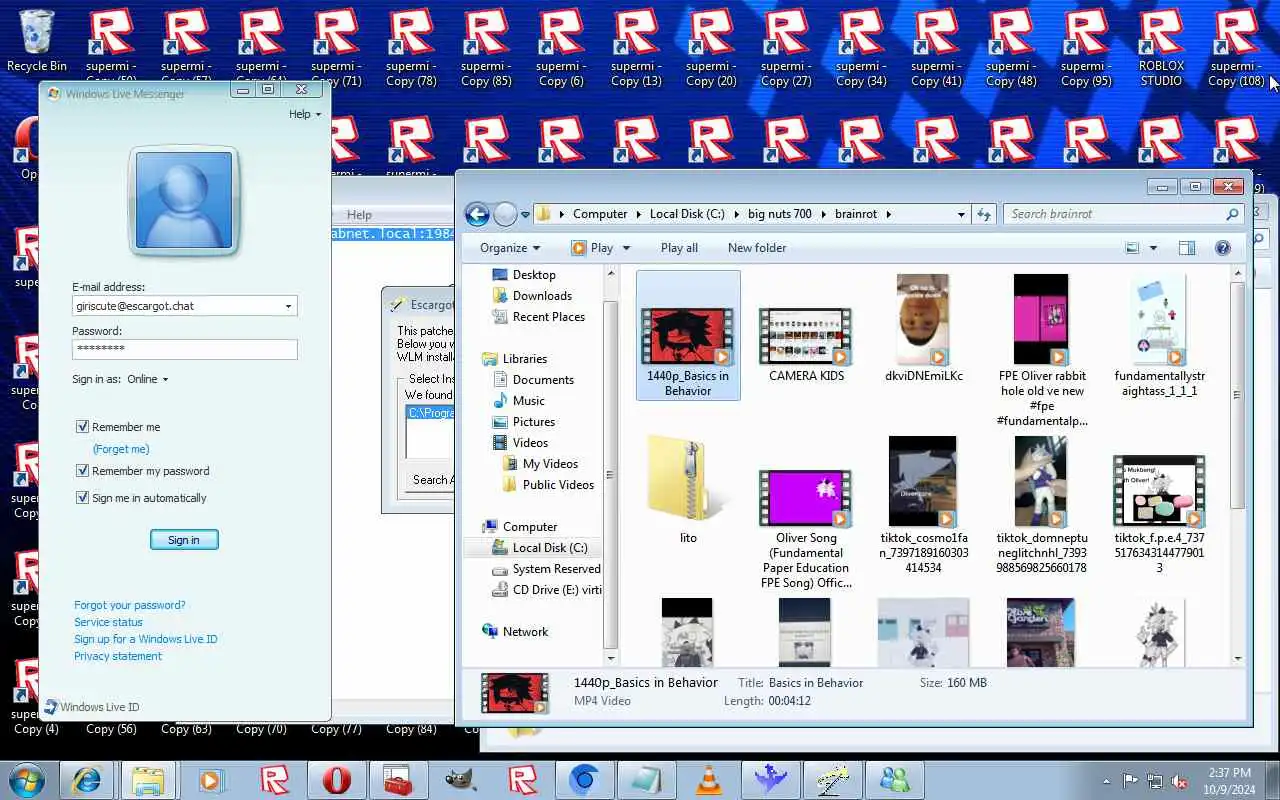1280x800 pixels.
Task: Refresh the brainrot folder view
Action: [x=984, y=214]
